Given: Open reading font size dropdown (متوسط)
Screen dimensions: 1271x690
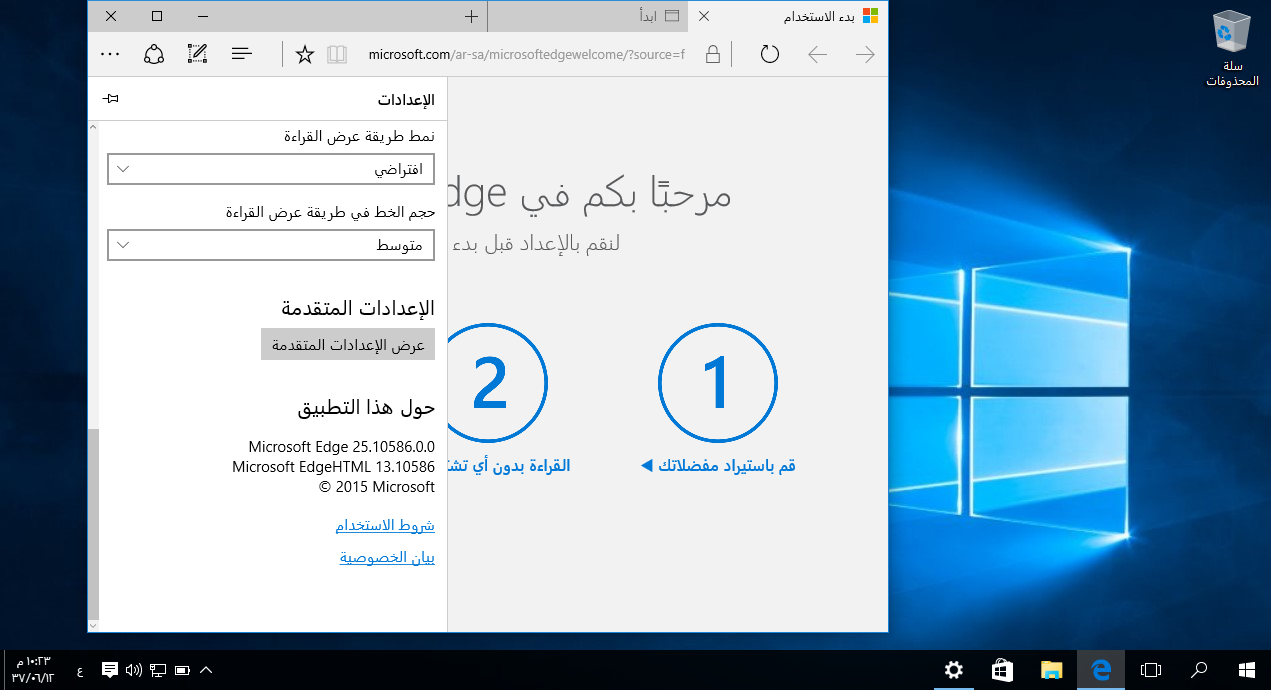Looking at the screenshot, I should [271, 245].
